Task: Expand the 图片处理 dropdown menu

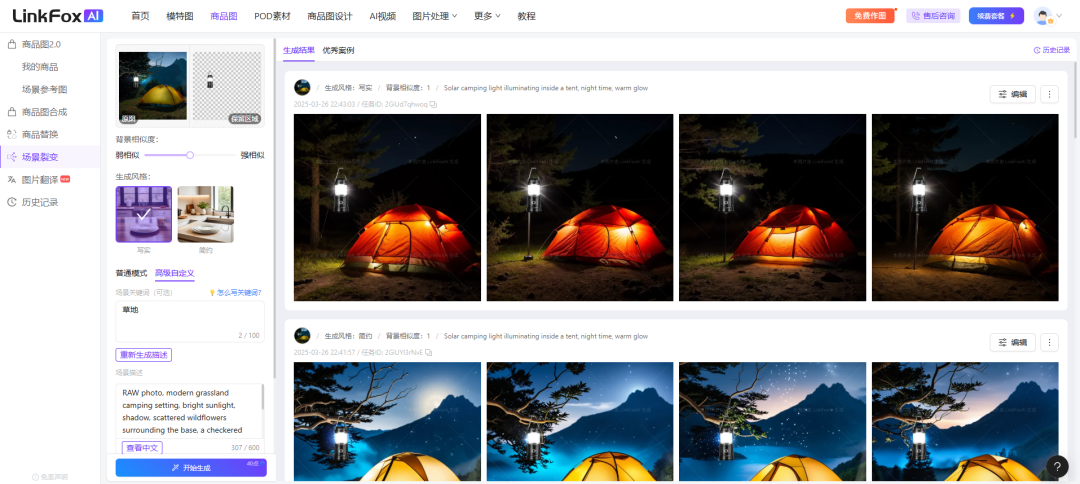Action: [435, 16]
